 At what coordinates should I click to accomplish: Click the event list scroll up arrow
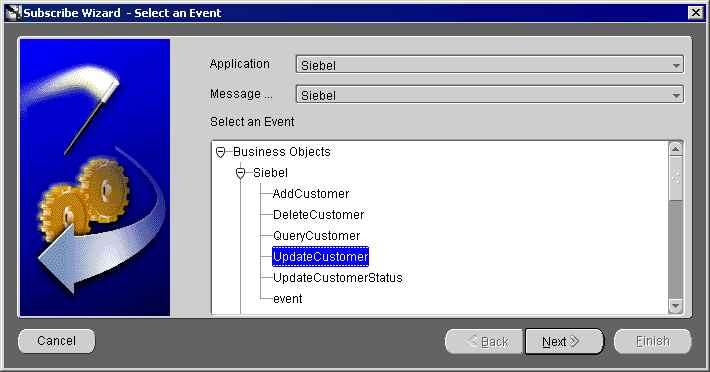pos(676,149)
